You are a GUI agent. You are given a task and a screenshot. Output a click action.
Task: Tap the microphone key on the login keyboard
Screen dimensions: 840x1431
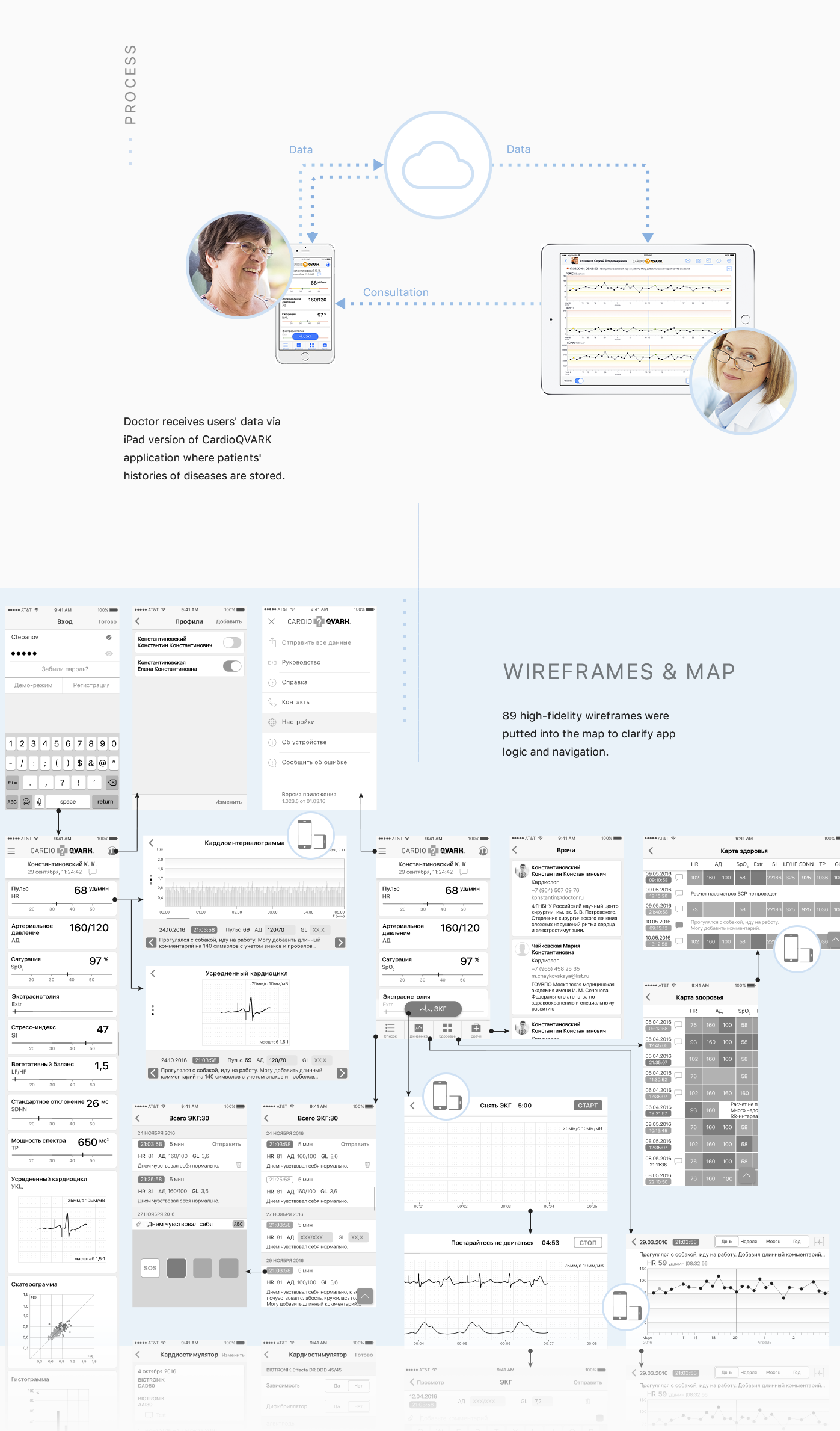pos(40,801)
